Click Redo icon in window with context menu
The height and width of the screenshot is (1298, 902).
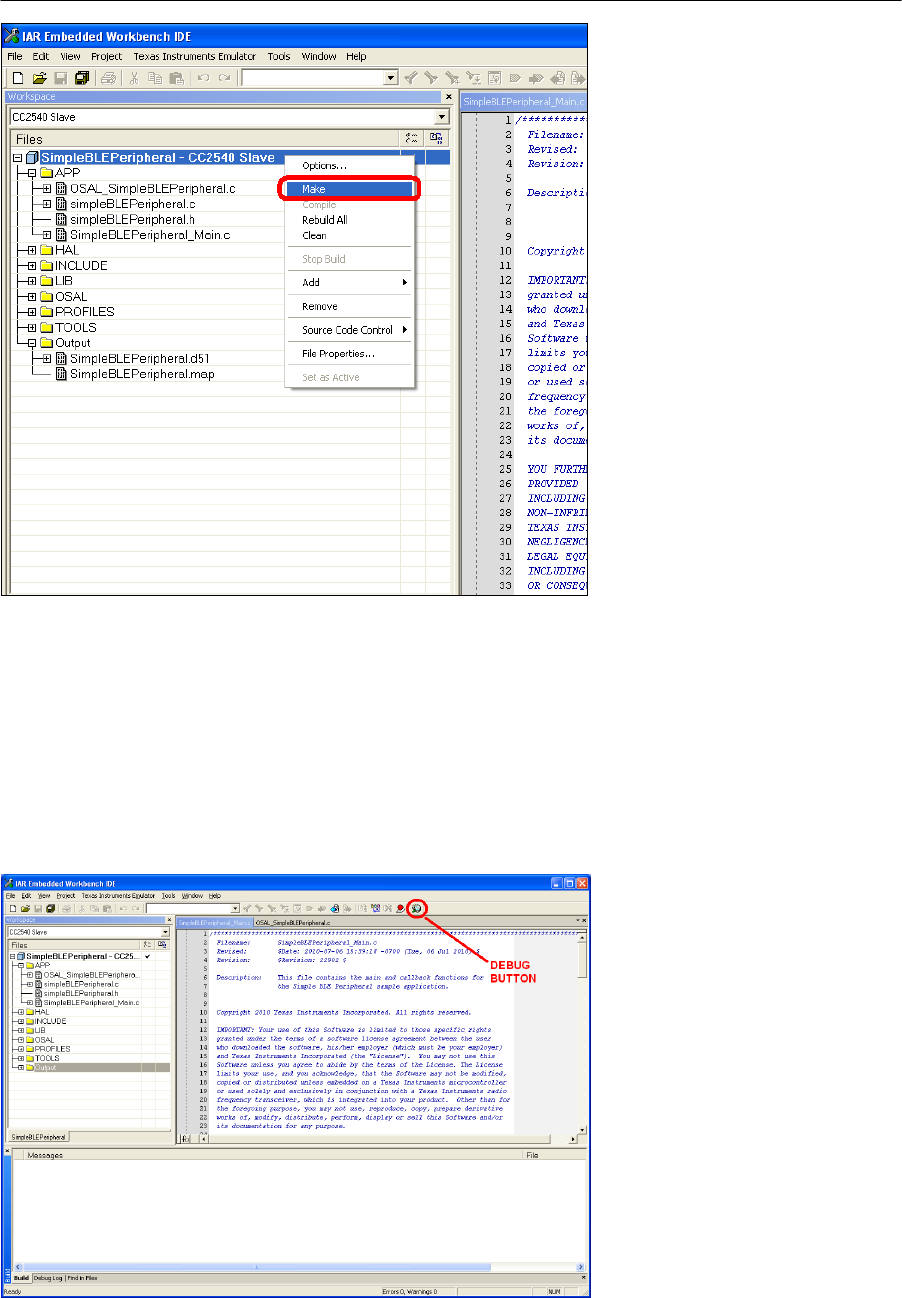click(225, 77)
